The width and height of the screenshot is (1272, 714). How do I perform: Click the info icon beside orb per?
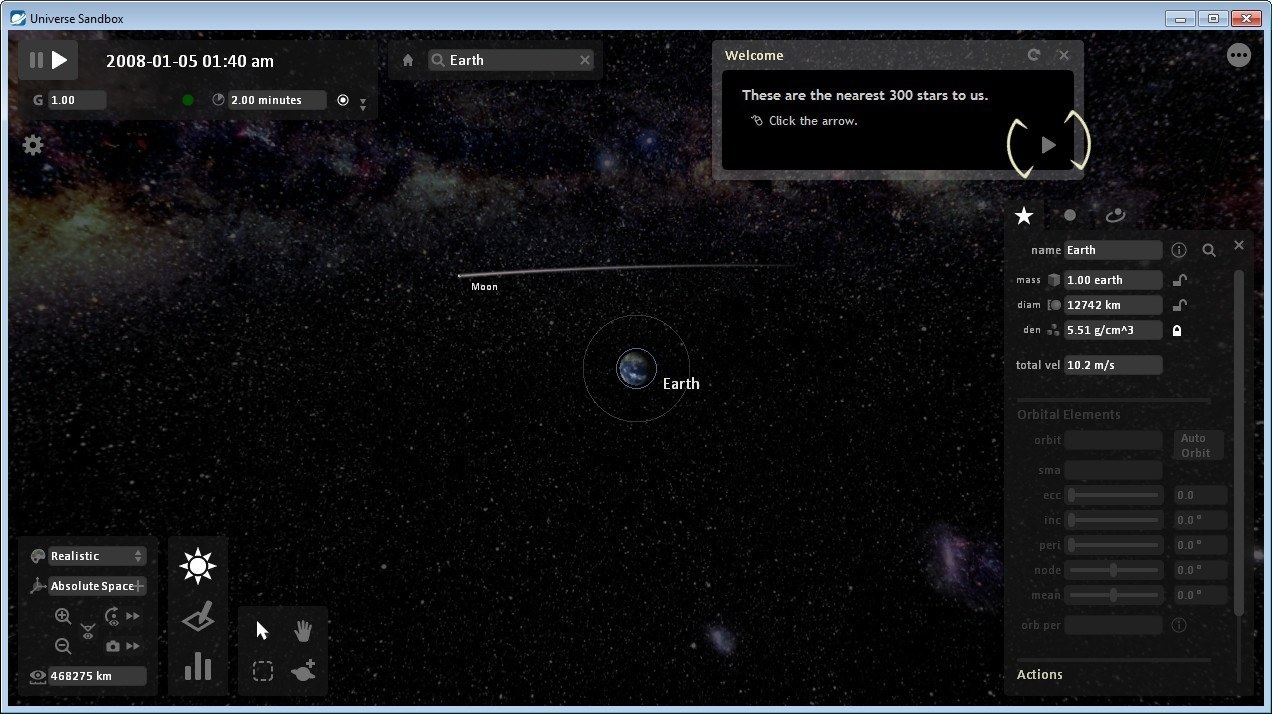click(1179, 625)
